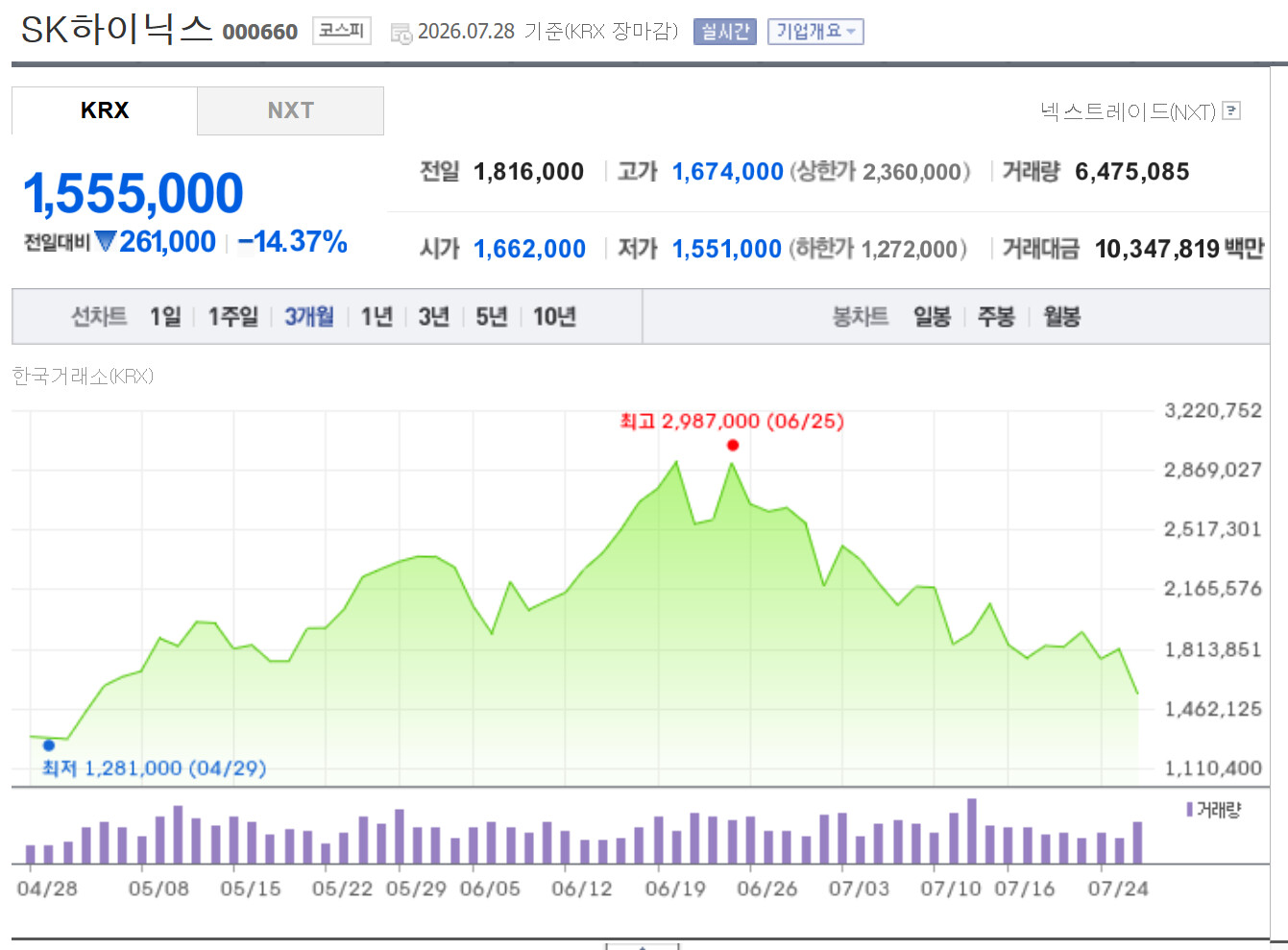The image size is (1288, 950).
Task: Click the 한국거래소(KRX) chart caption
Action: (83, 376)
